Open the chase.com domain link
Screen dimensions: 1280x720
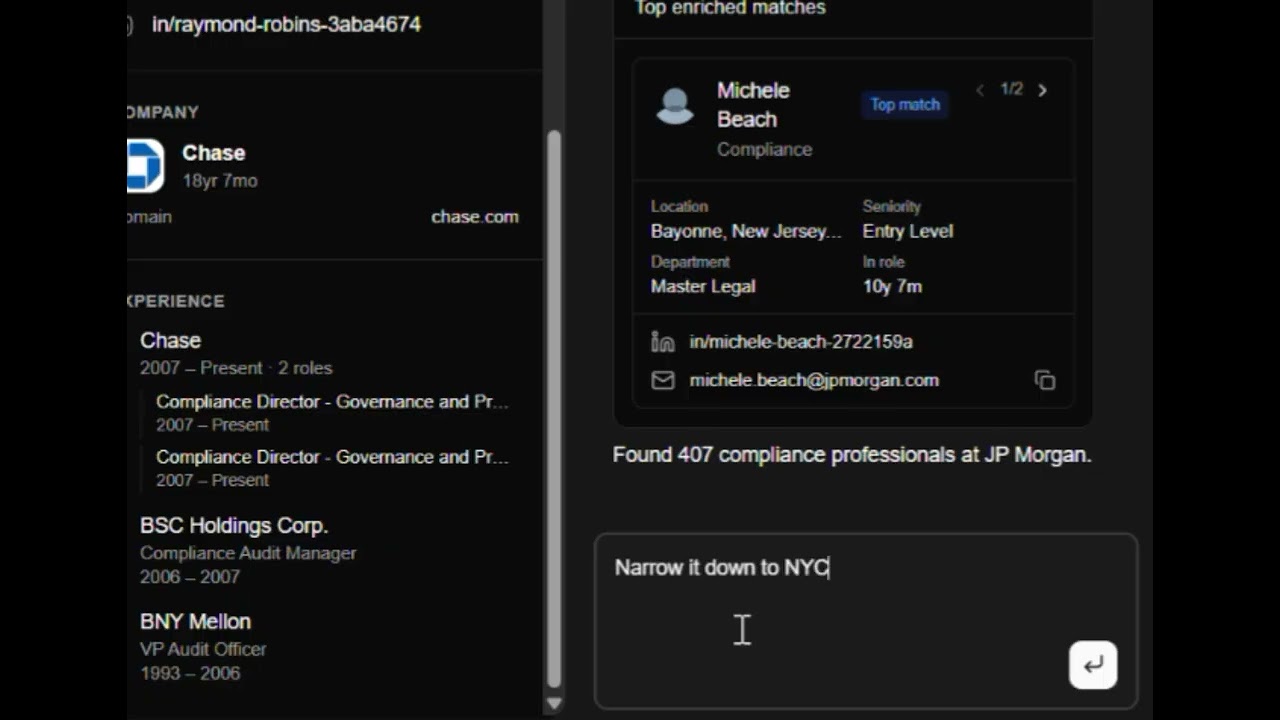475,216
